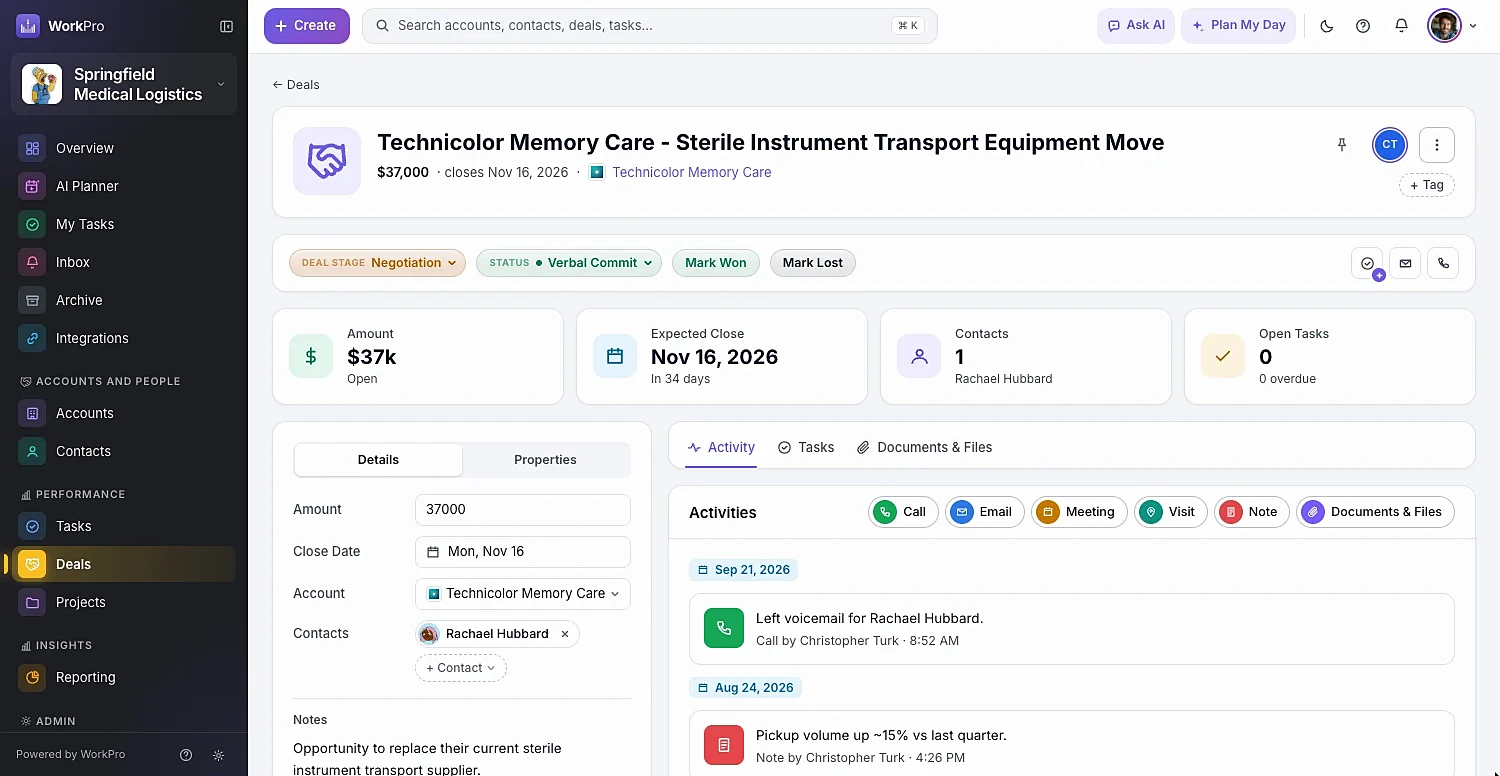The height and width of the screenshot is (776, 1500).
Task: Open the help question-mark icon in top bar
Action: click(1363, 26)
